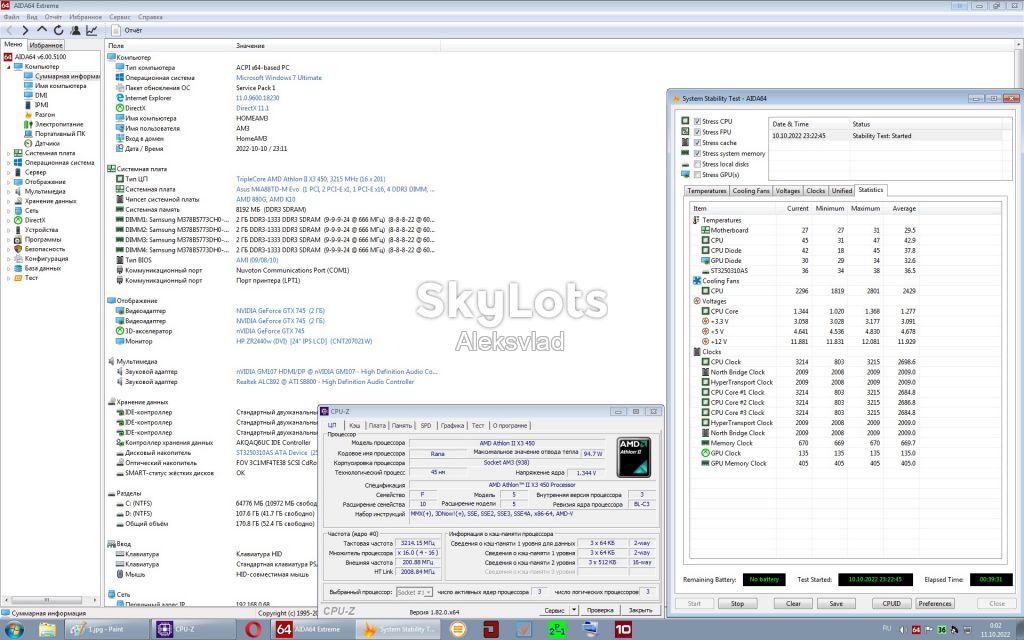Click the Отчёт report toolbar button
Screen dimensions: 1024x640
pyautogui.click(x=127, y=30)
